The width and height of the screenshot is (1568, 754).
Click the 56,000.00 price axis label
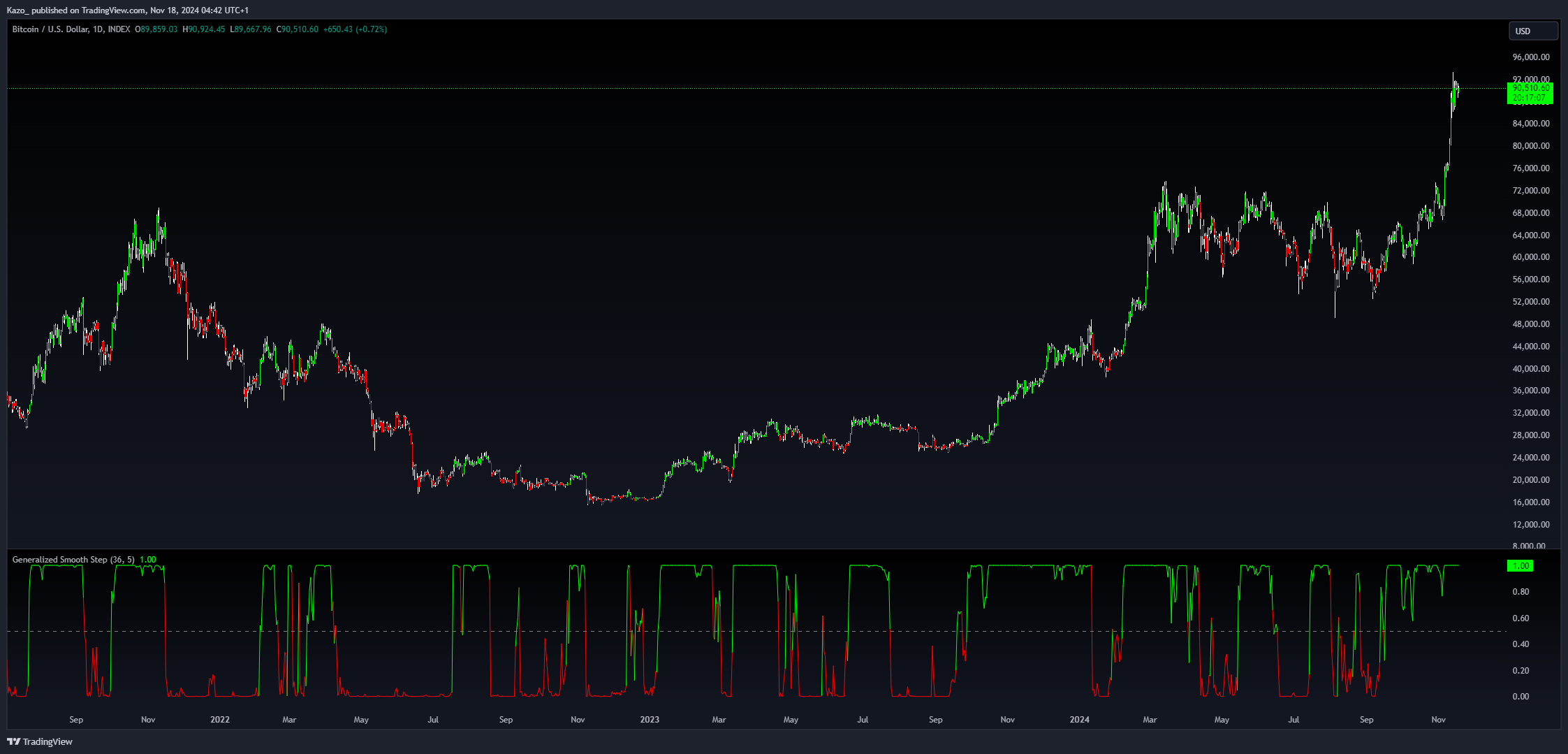point(1531,280)
